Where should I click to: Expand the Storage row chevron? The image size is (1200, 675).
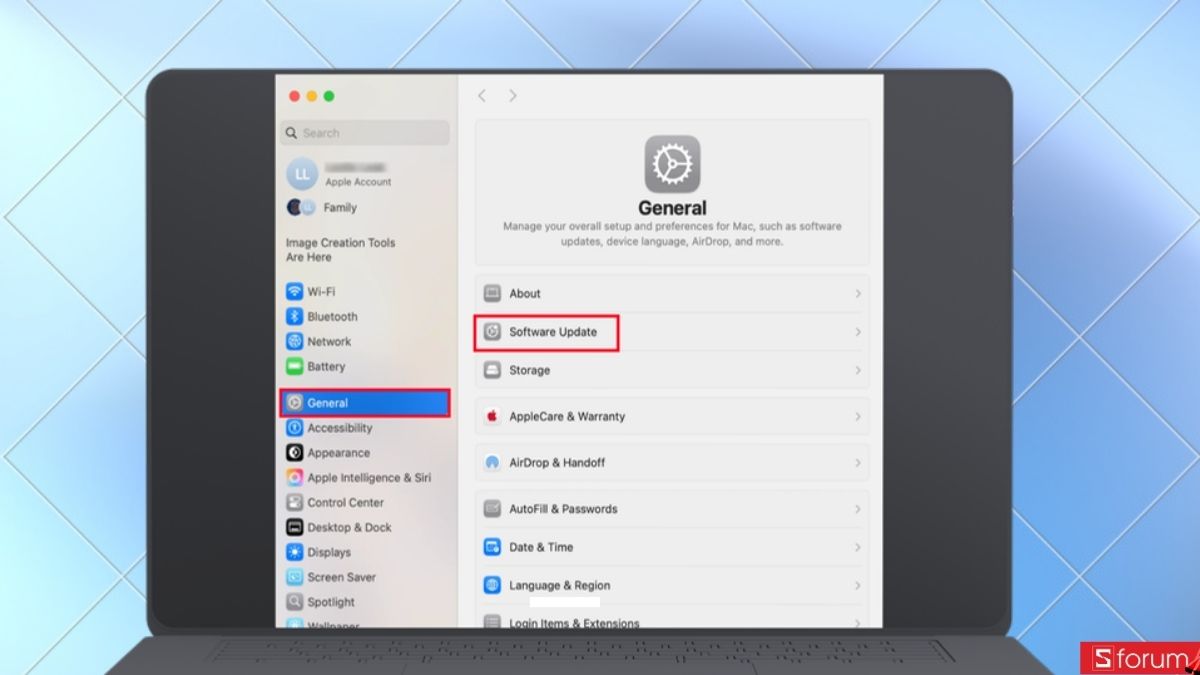858,370
